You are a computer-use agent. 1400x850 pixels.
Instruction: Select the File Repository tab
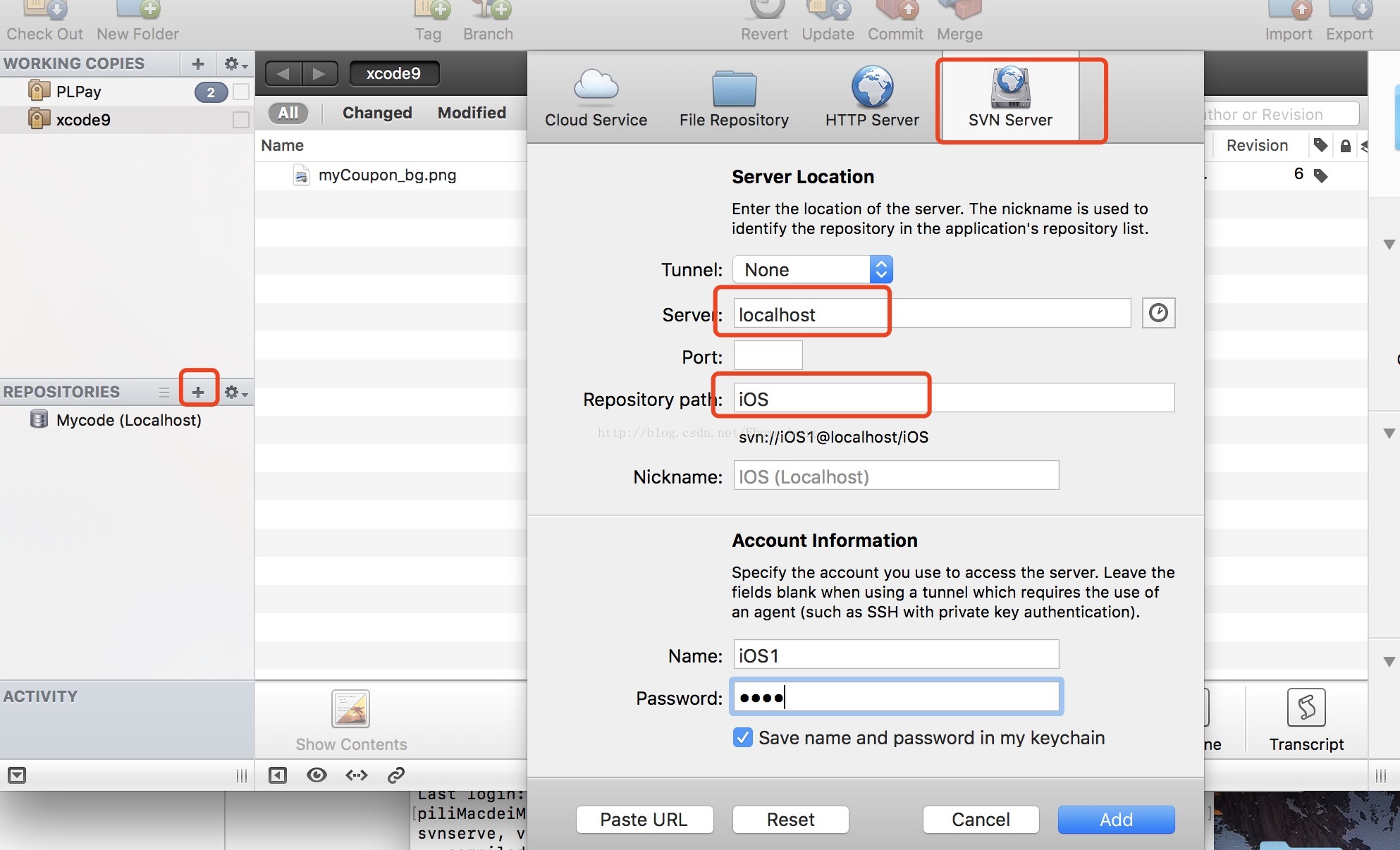pyautogui.click(x=734, y=99)
